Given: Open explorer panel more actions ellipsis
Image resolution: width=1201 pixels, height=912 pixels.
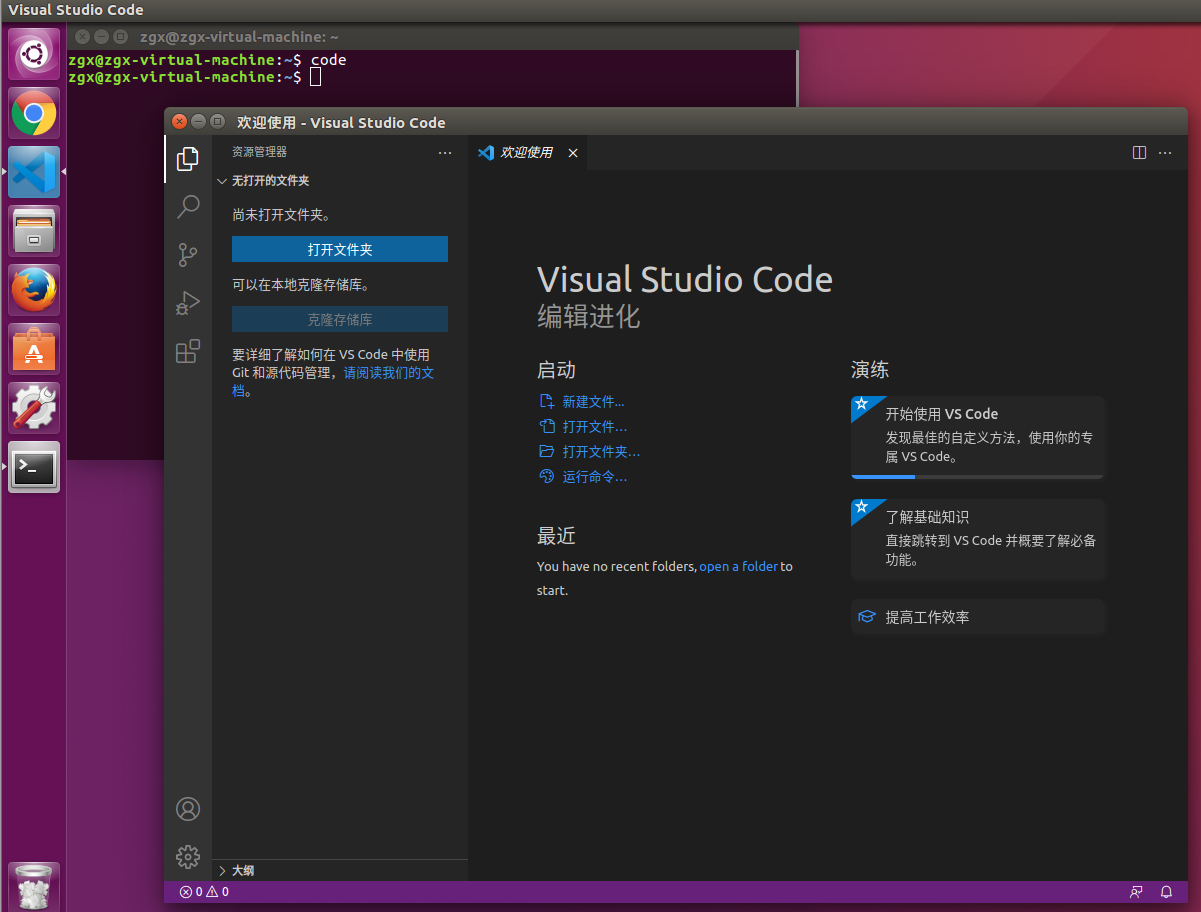Looking at the screenshot, I should point(445,153).
